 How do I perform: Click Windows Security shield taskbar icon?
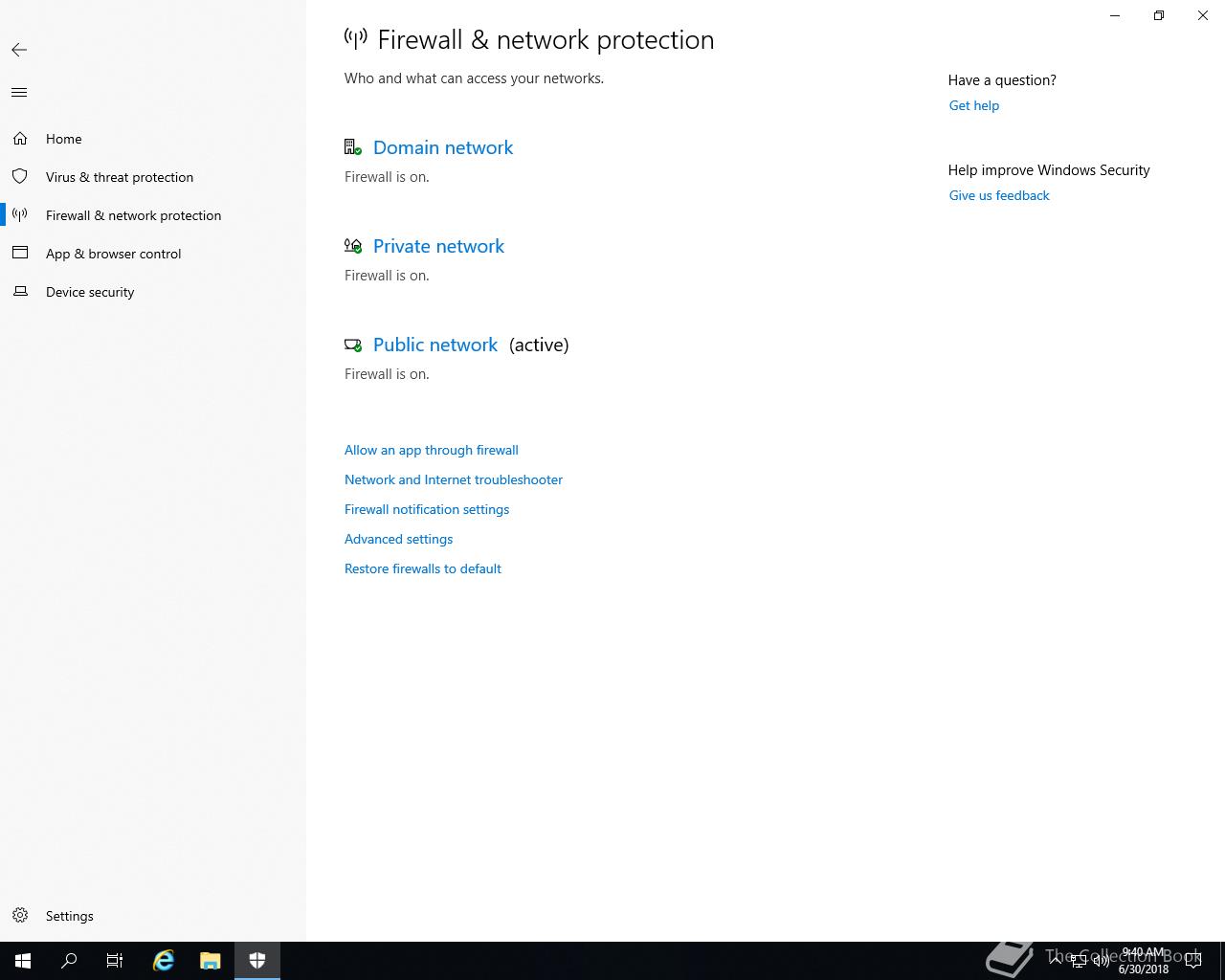[257, 961]
